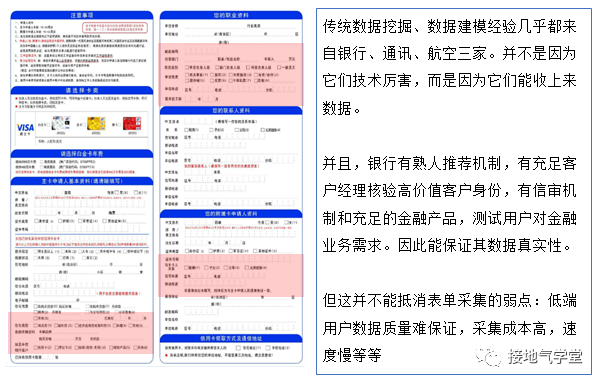The height and width of the screenshot is (384, 602).
Task: Click the 您的联系人资料 section header
Action: [231, 111]
